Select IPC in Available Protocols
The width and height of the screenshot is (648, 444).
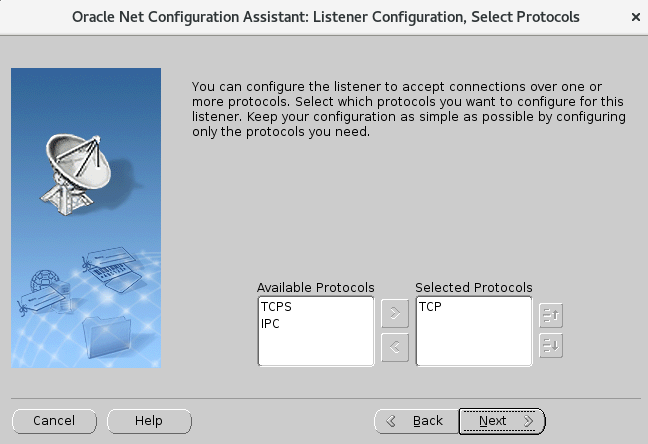coord(270,324)
